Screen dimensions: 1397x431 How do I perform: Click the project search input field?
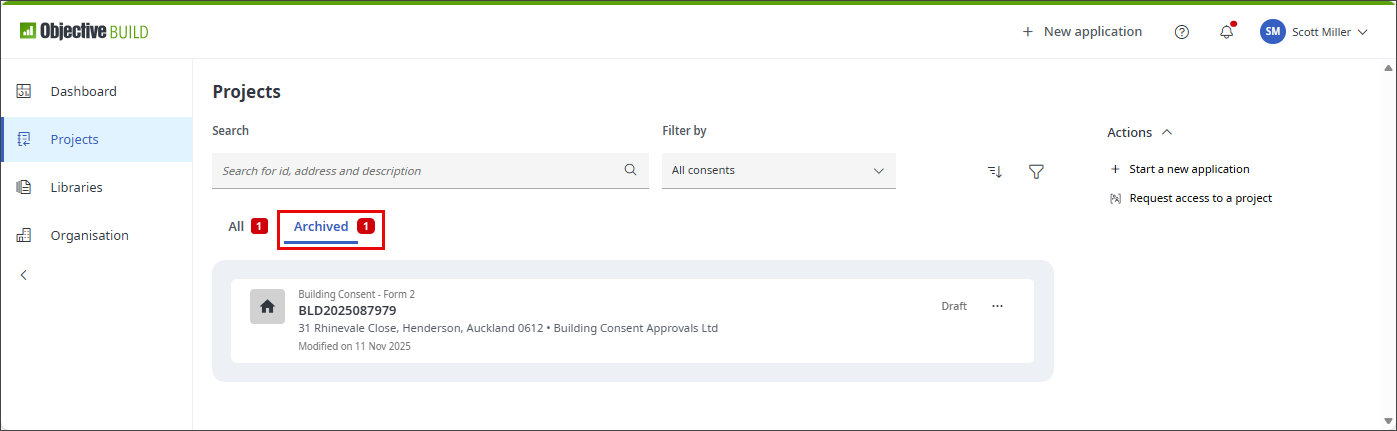pos(415,171)
